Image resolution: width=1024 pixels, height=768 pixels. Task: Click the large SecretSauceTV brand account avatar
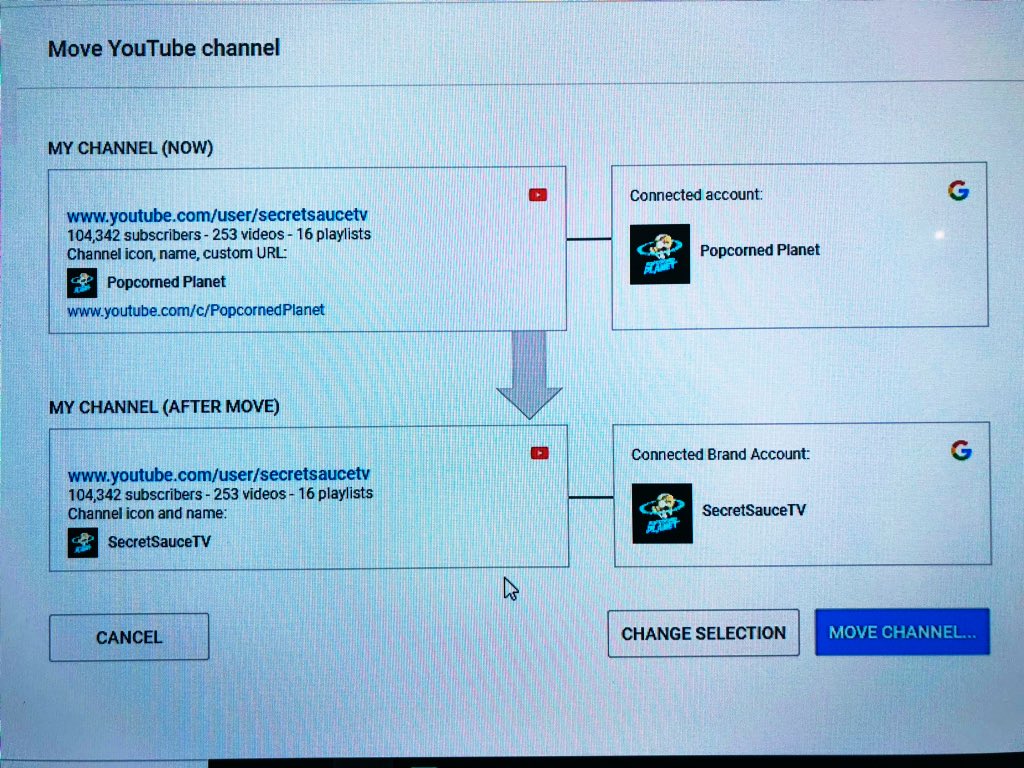point(662,513)
